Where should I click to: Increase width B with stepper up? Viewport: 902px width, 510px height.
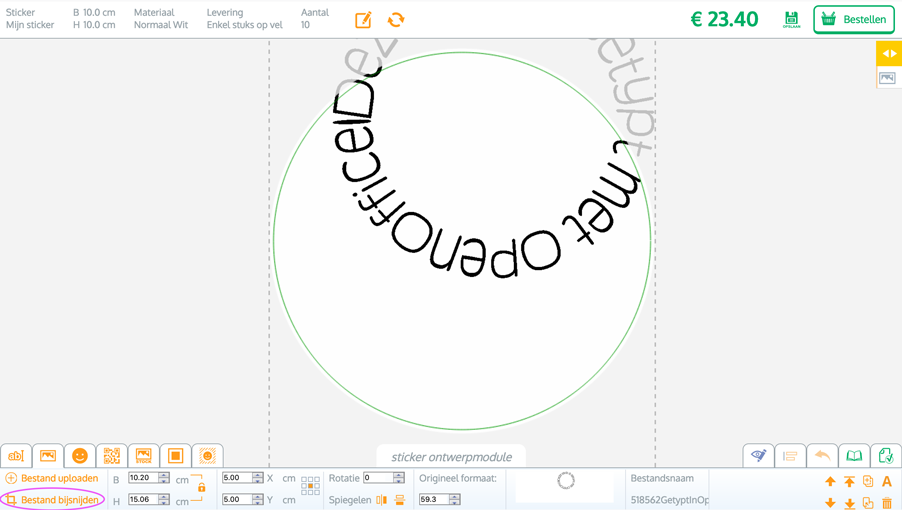coord(164,476)
